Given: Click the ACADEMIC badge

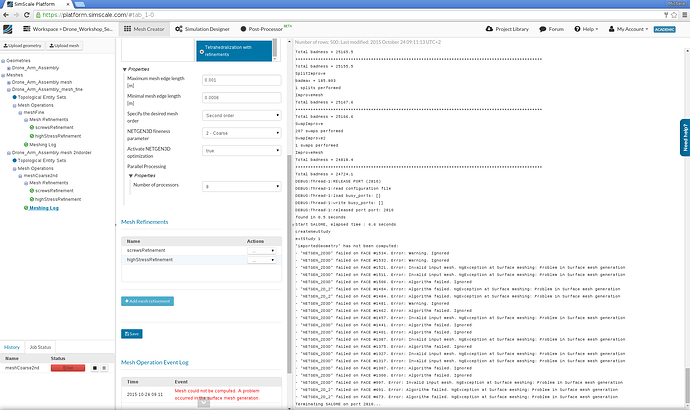Looking at the screenshot, I should click(x=664, y=29).
